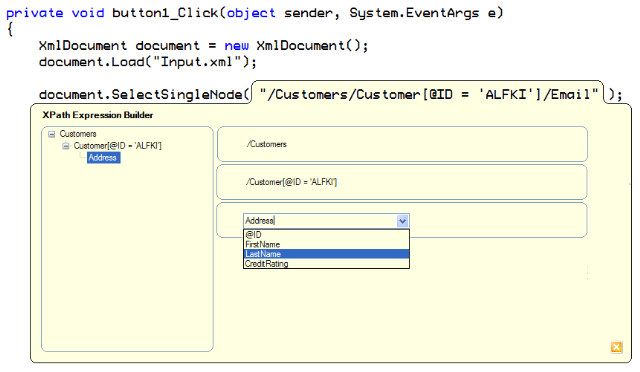The image size is (640, 372).
Task: Close the XPath Expression Builder popup
Action: [x=616, y=347]
